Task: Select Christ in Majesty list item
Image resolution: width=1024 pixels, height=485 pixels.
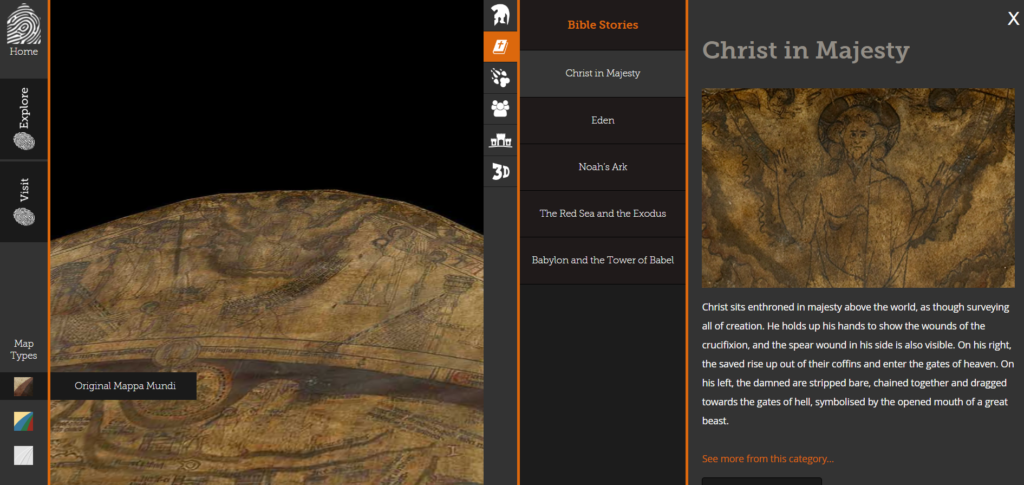Action: point(603,74)
